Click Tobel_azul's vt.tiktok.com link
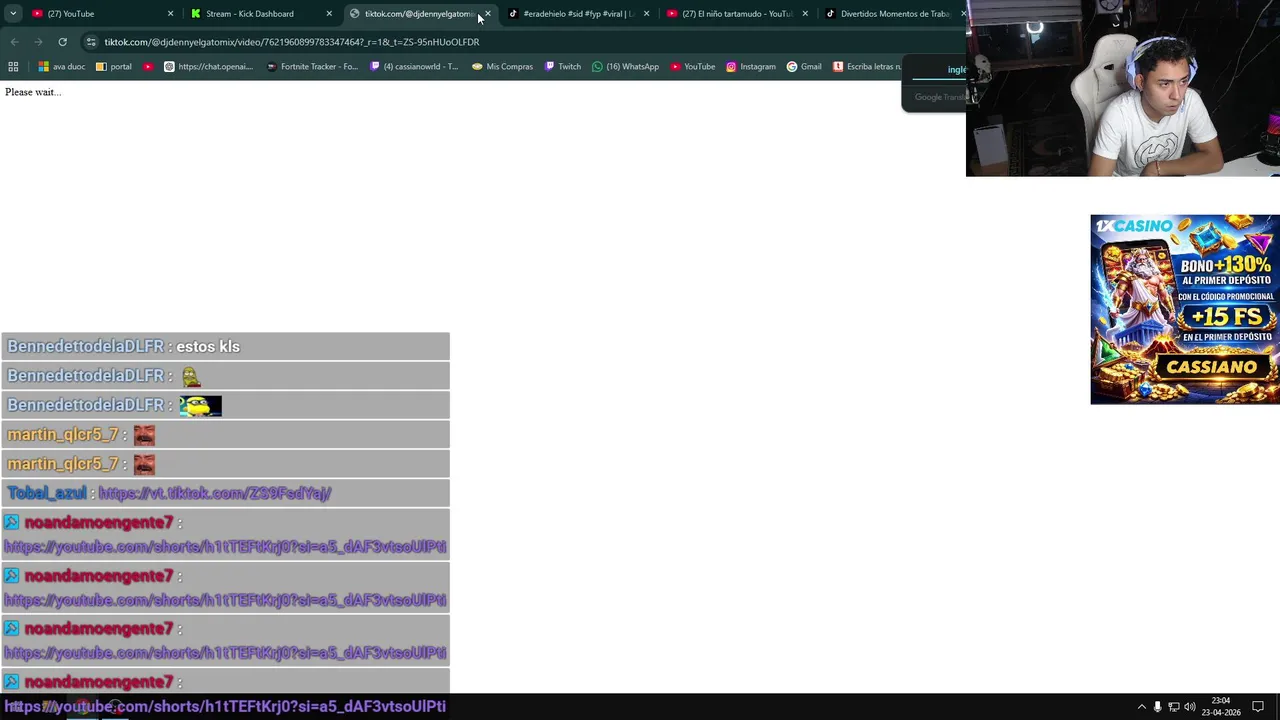The image size is (1280, 720). [x=215, y=493]
